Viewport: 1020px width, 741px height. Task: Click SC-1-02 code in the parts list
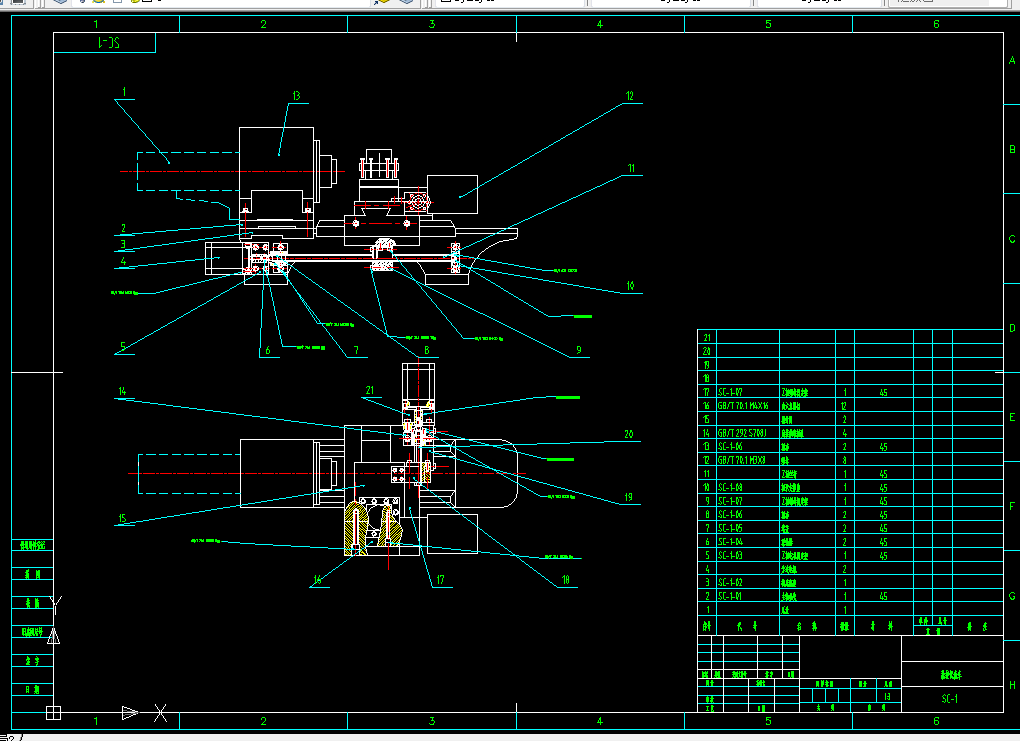[730, 582]
